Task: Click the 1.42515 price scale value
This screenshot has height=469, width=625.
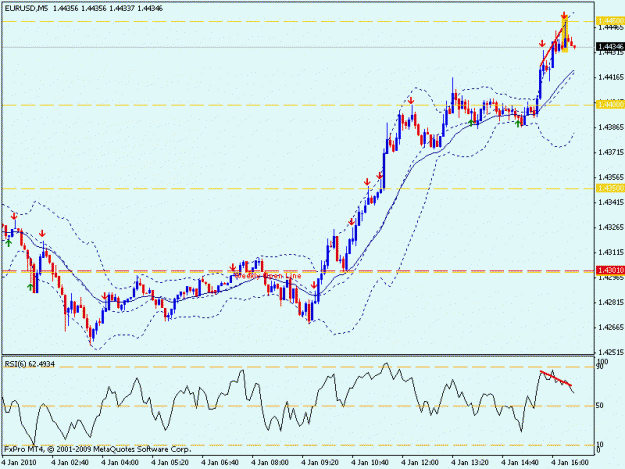Action: 612,352
